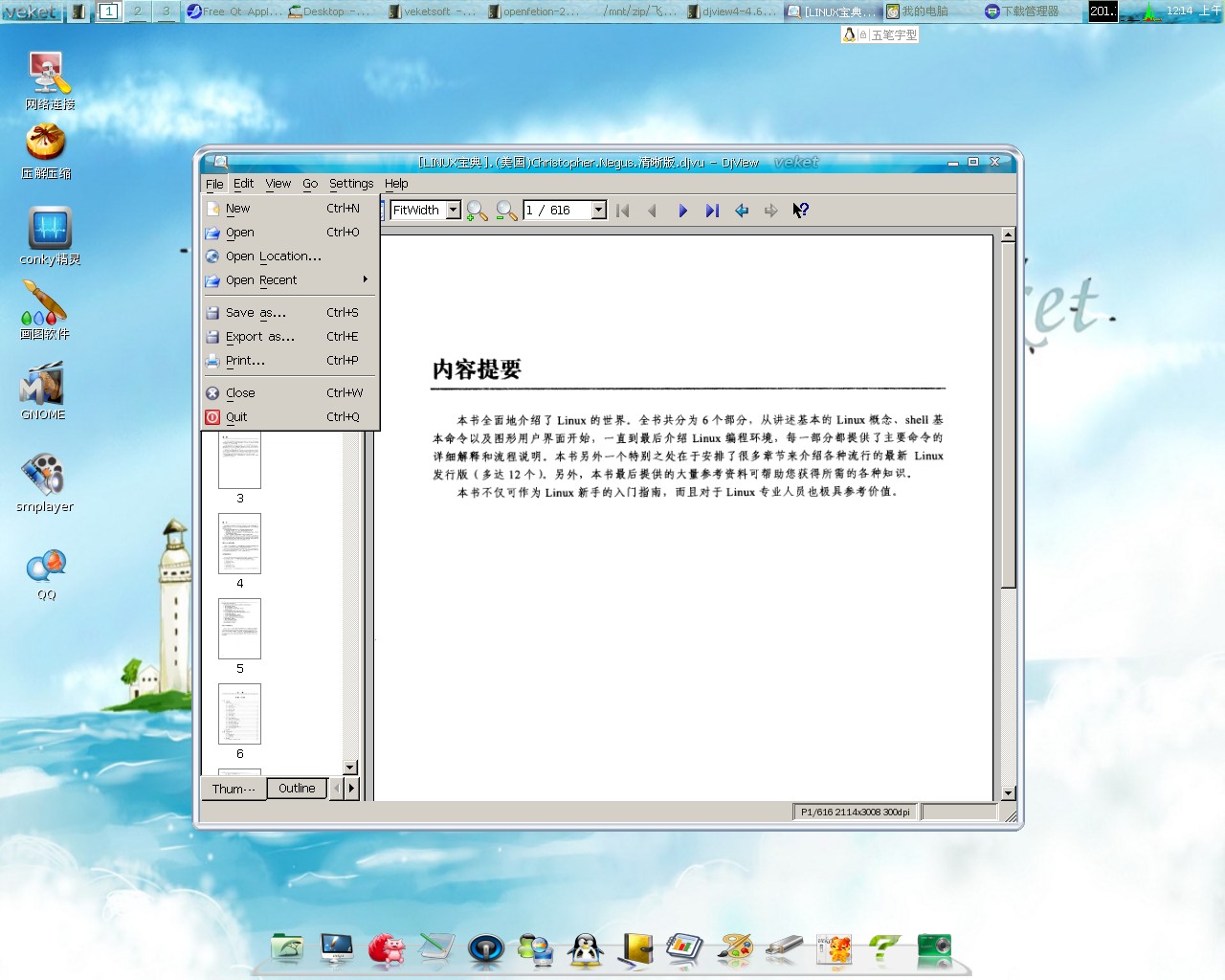
Task: Click the computer monitor icon in dock
Action: tap(337, 949)
